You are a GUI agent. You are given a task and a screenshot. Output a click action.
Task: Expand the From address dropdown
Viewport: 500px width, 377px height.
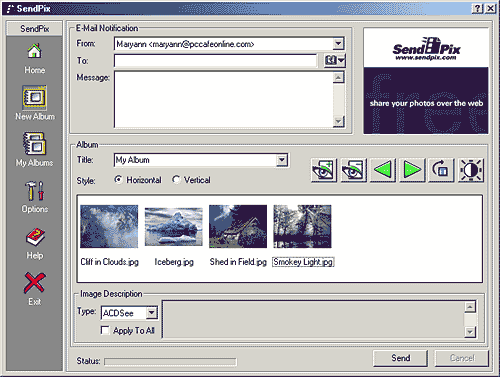(x=338, y=44)
